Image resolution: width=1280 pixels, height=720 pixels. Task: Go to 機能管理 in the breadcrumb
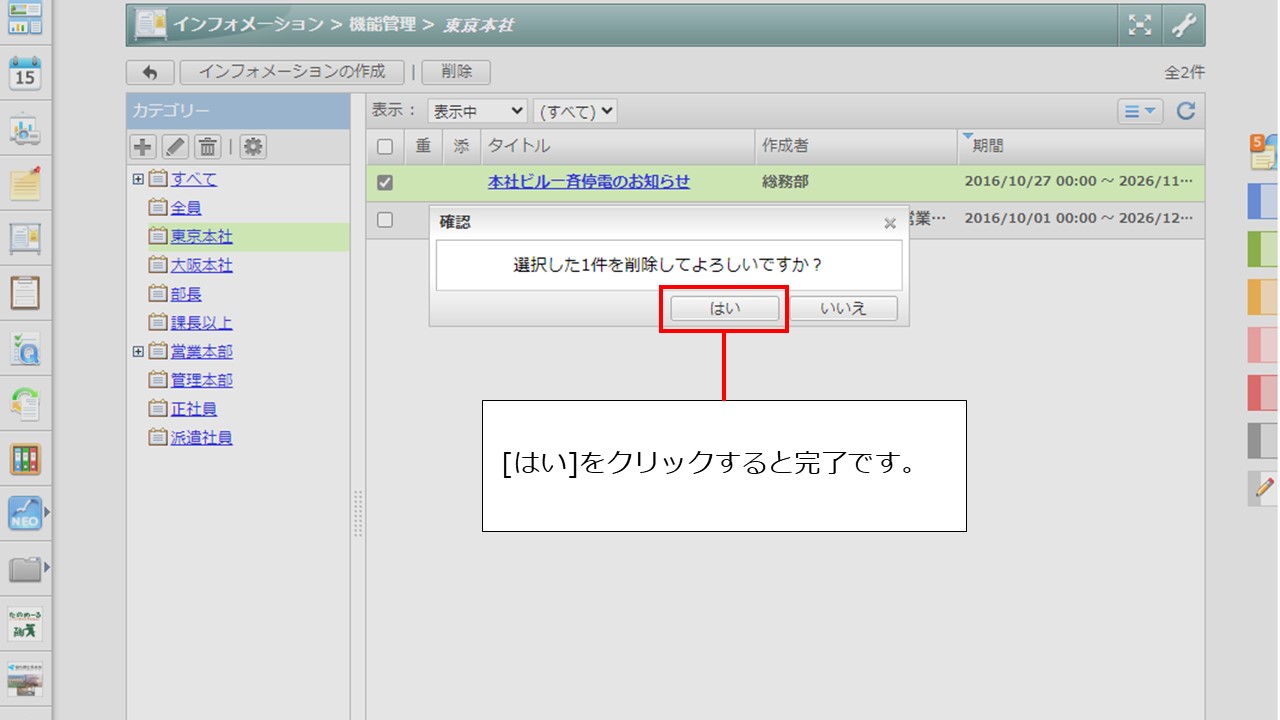pyautogui.click(x=381, y=24)
